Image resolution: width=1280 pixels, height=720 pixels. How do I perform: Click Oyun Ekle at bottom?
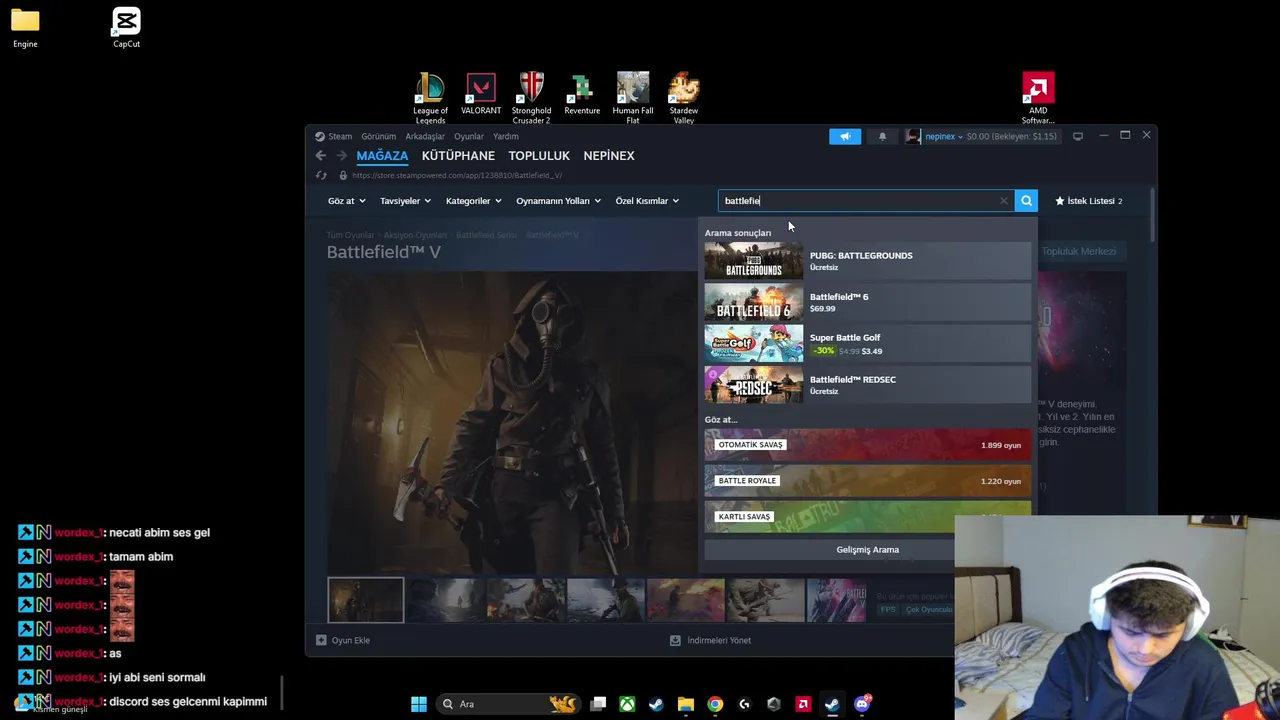[x=343, y=640]
